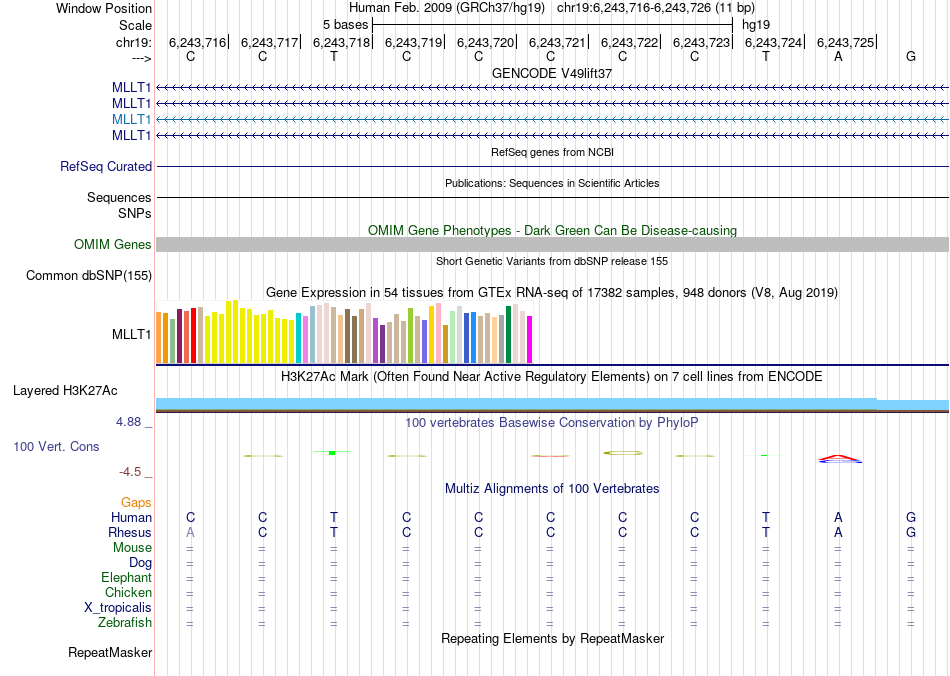Select the Chicken species label
The width and height of the screenshot is (950, 676).
[128, 592]
